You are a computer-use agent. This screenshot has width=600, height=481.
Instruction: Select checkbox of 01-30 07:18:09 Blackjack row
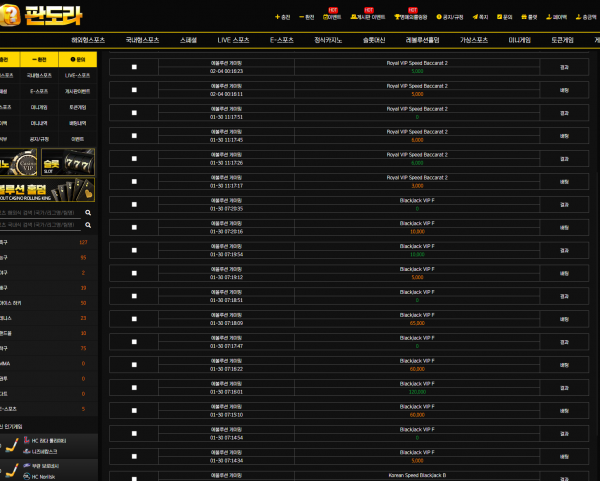[135, 319]
